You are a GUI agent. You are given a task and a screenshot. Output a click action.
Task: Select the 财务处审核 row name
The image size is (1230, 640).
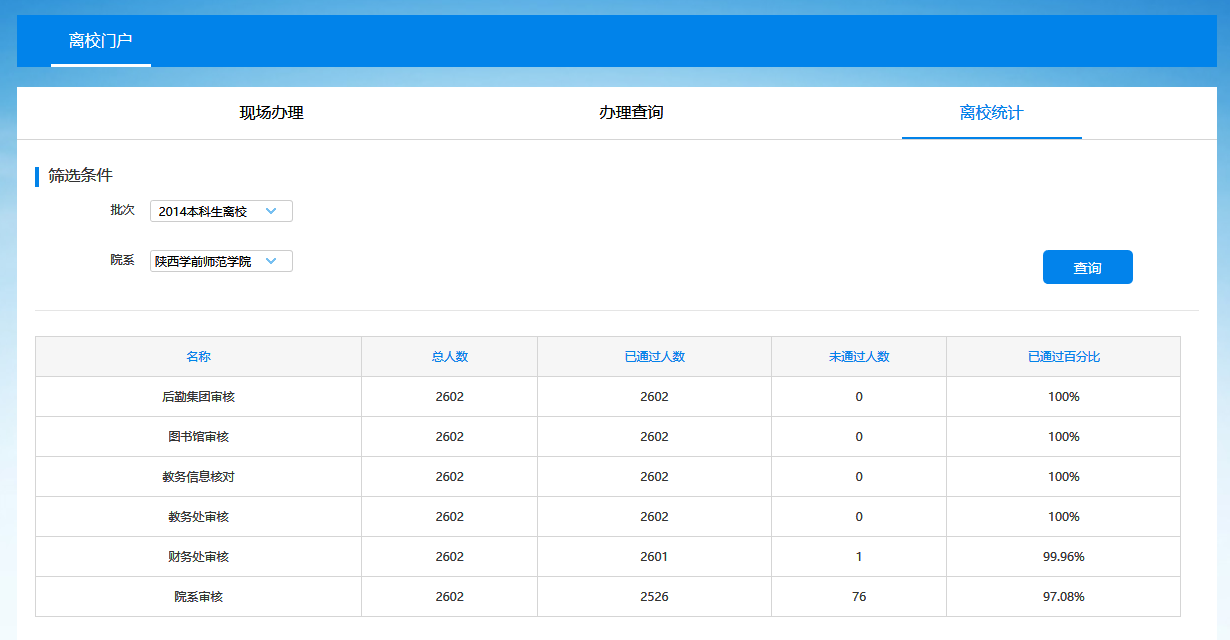pyautogui.click(x=198, y=557)
